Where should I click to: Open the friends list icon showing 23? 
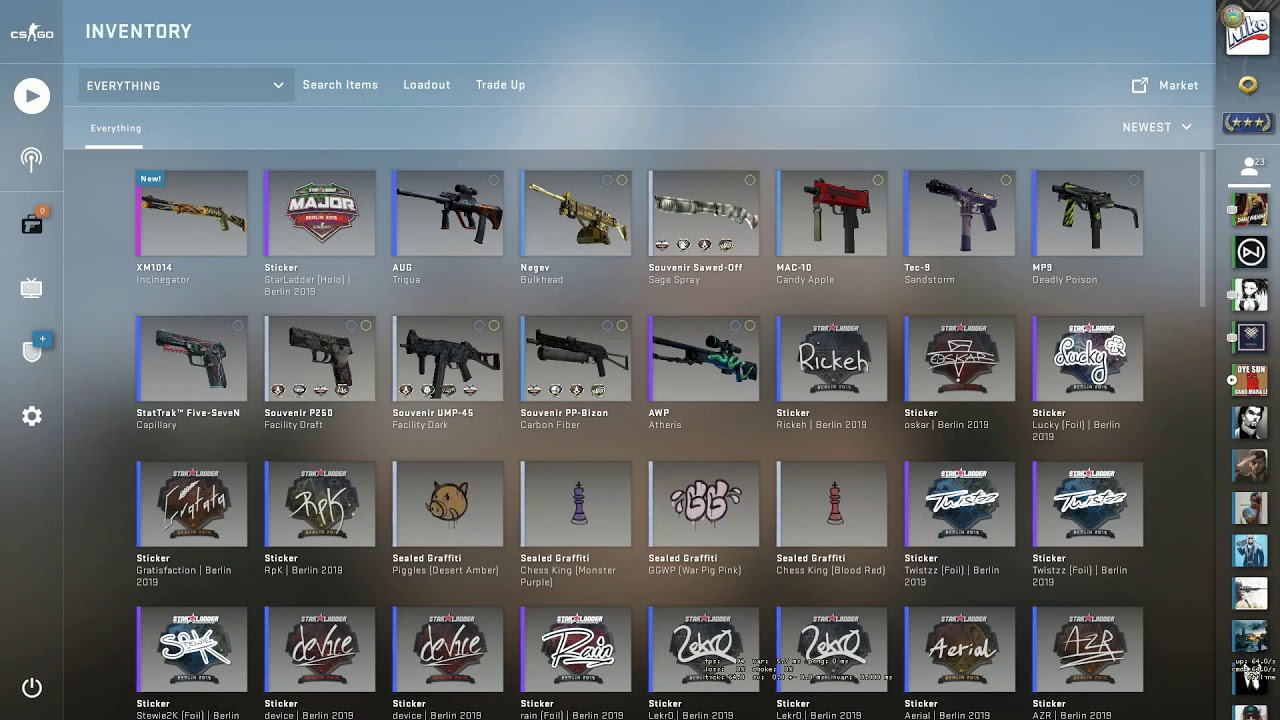click(1250, 166)
